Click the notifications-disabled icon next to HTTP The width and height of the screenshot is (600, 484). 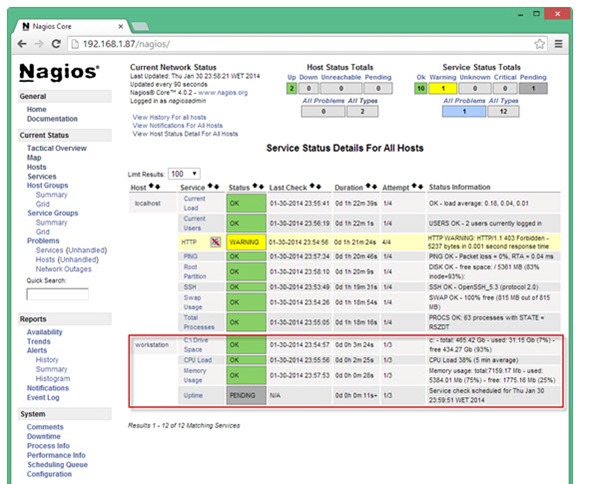[x=215, y=242]
